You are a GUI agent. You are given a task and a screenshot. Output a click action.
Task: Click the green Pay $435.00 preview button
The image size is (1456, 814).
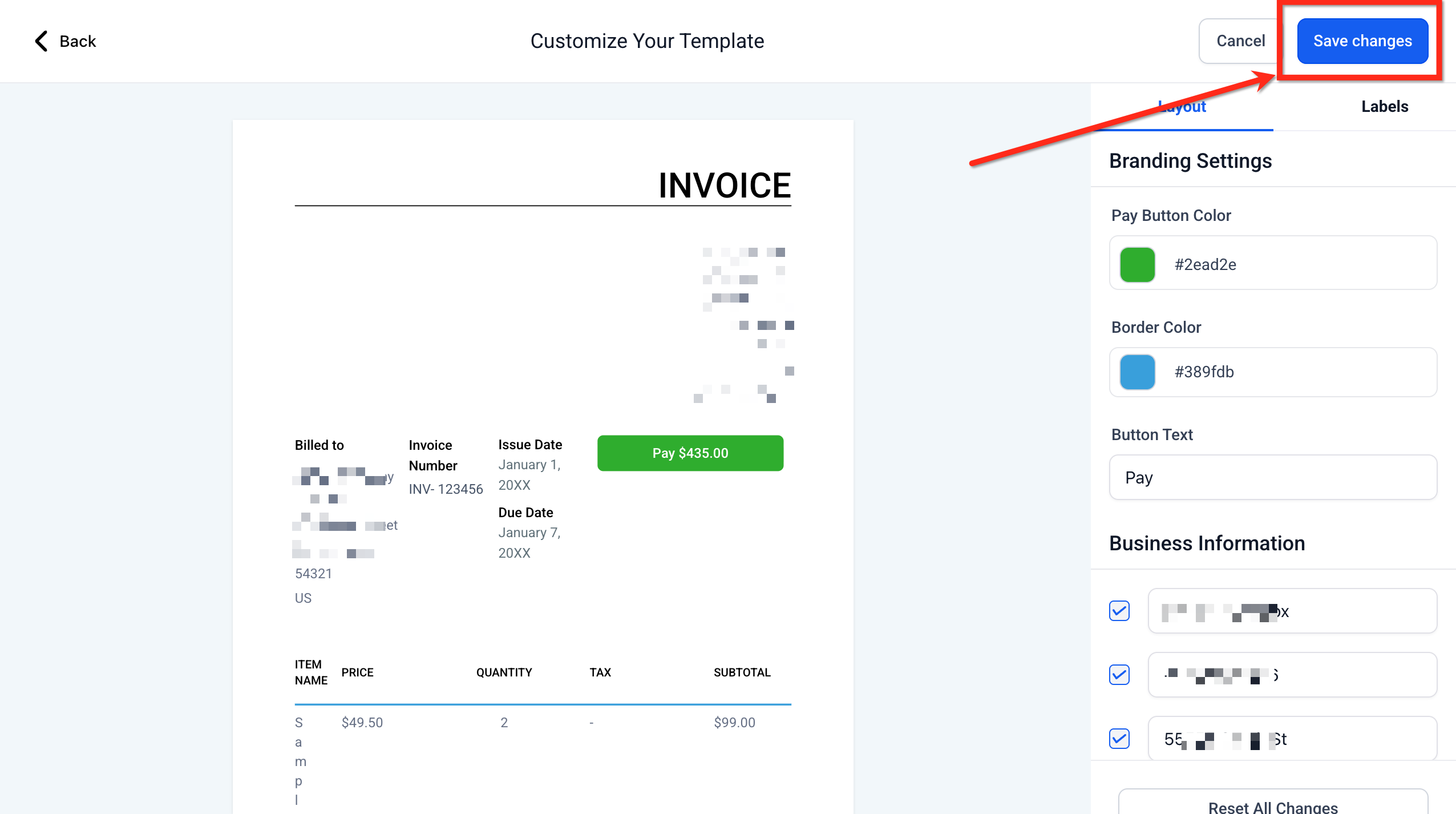click(x=690, y=453)
